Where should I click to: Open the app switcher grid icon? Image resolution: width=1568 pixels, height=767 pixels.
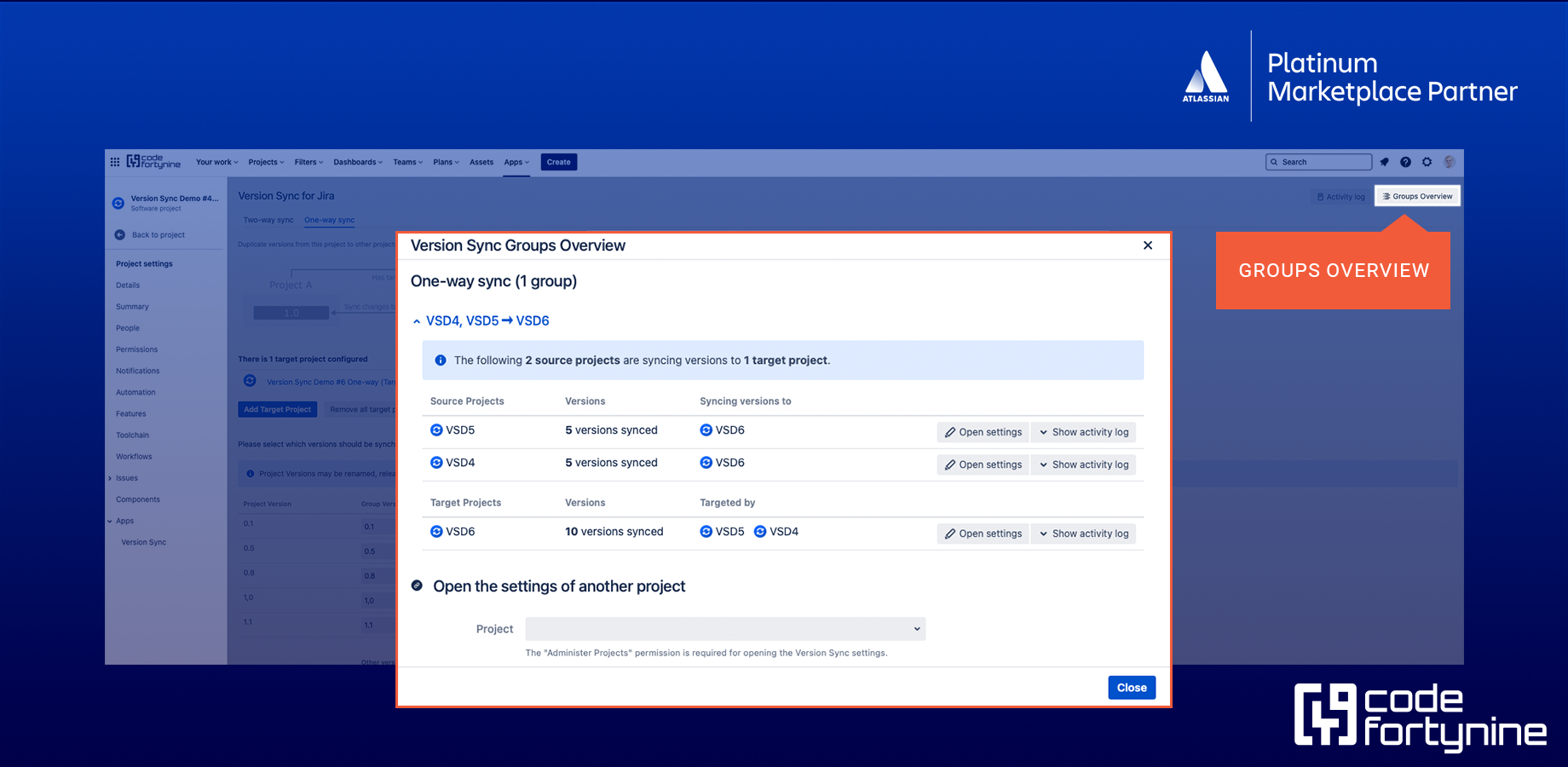115,162
